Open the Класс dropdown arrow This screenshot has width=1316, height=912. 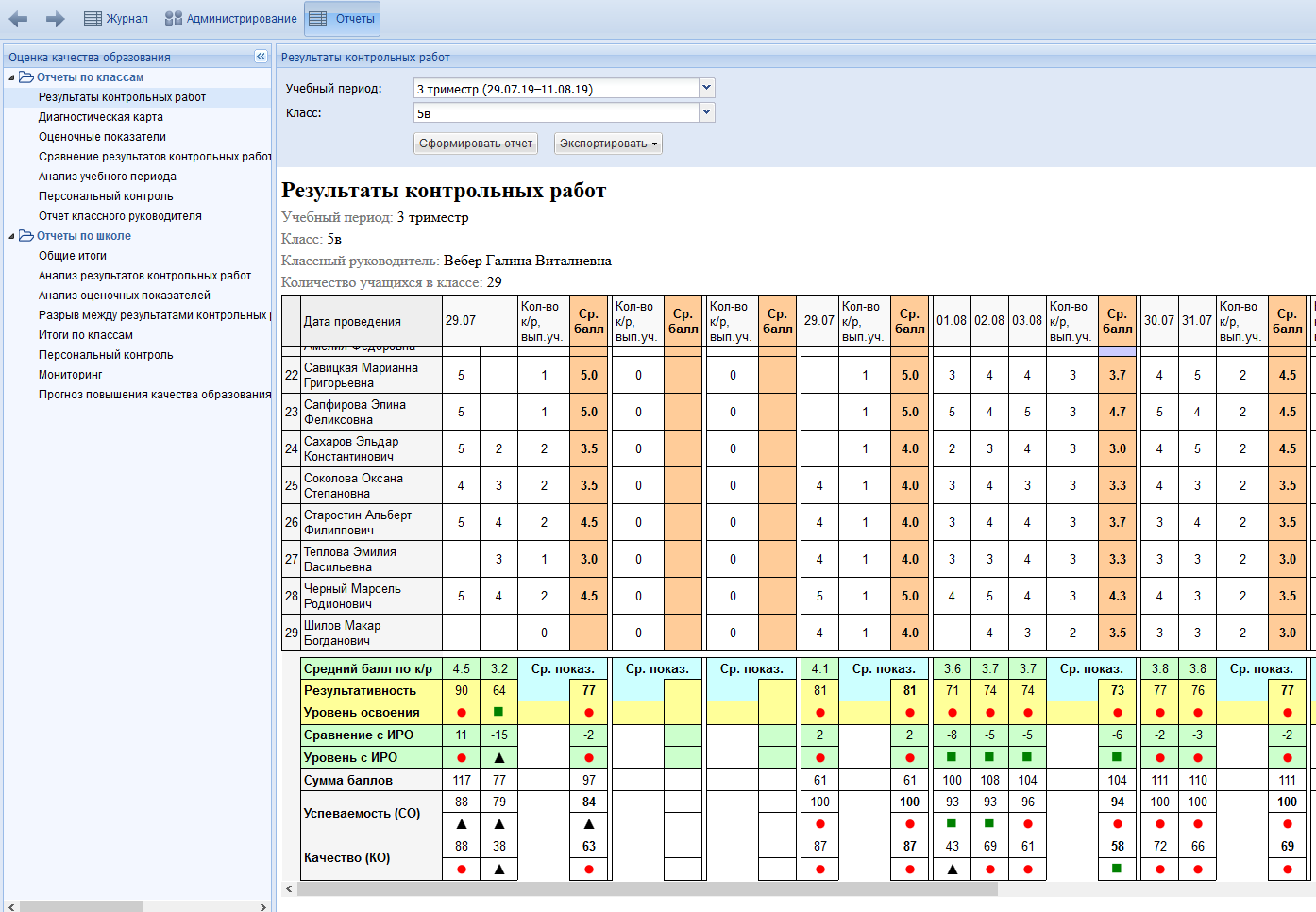[706, 112]
